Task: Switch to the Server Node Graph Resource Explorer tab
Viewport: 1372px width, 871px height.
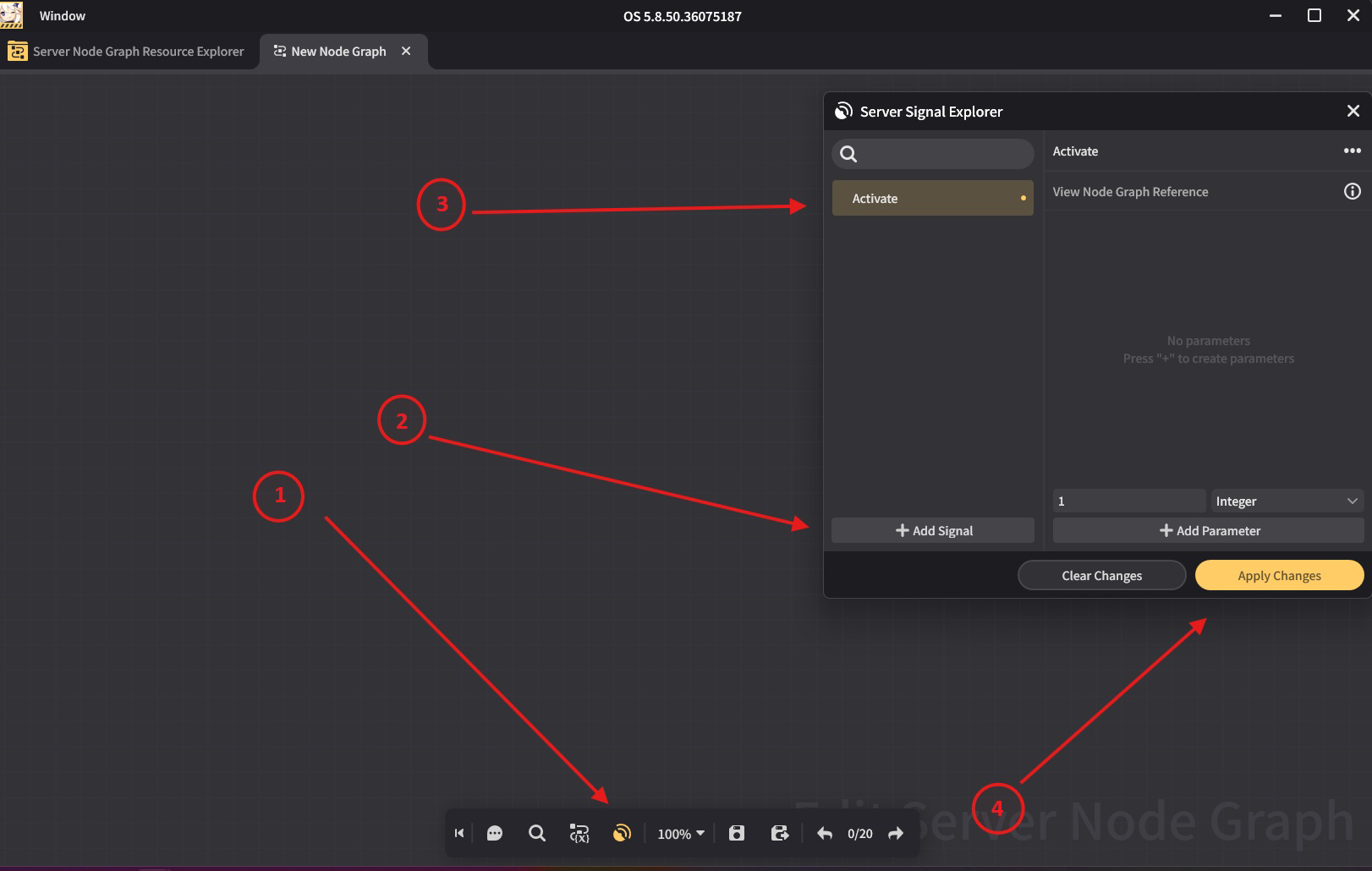Action: tap(127, 52)
